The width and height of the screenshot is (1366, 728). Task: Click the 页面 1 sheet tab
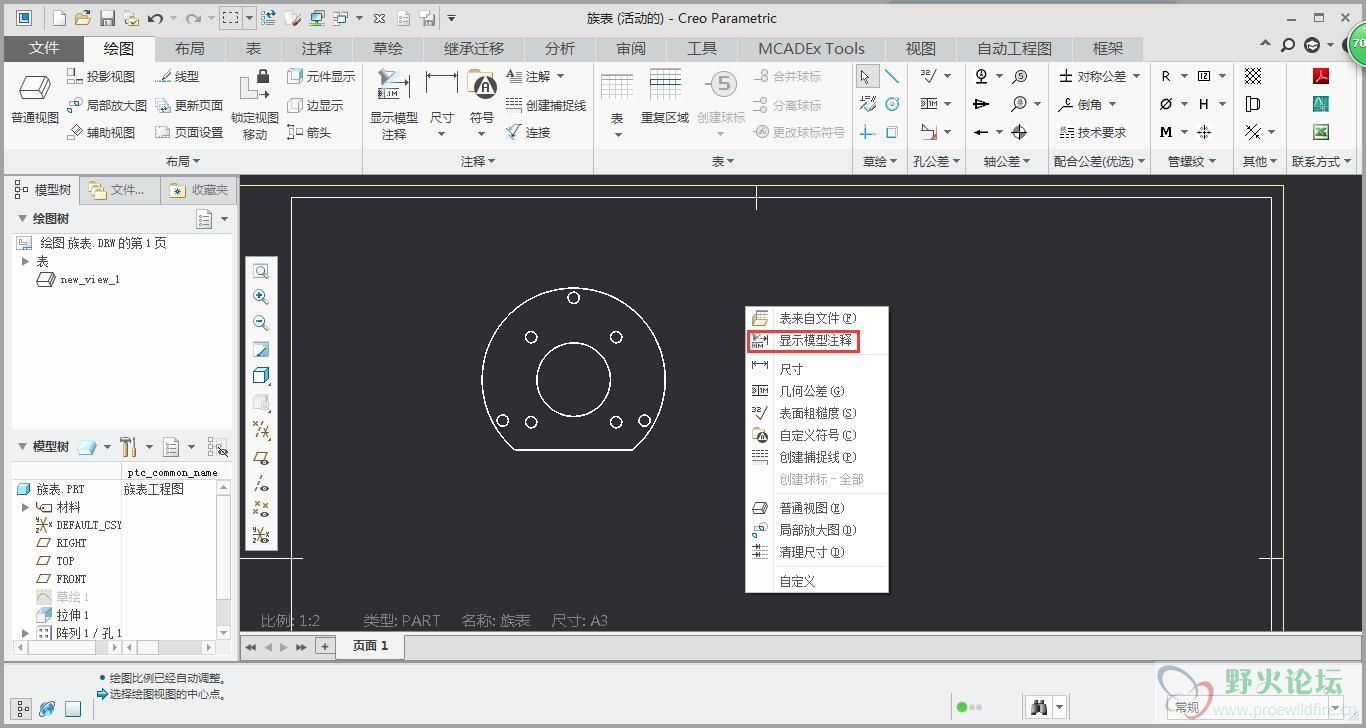[x=370, y=646]
